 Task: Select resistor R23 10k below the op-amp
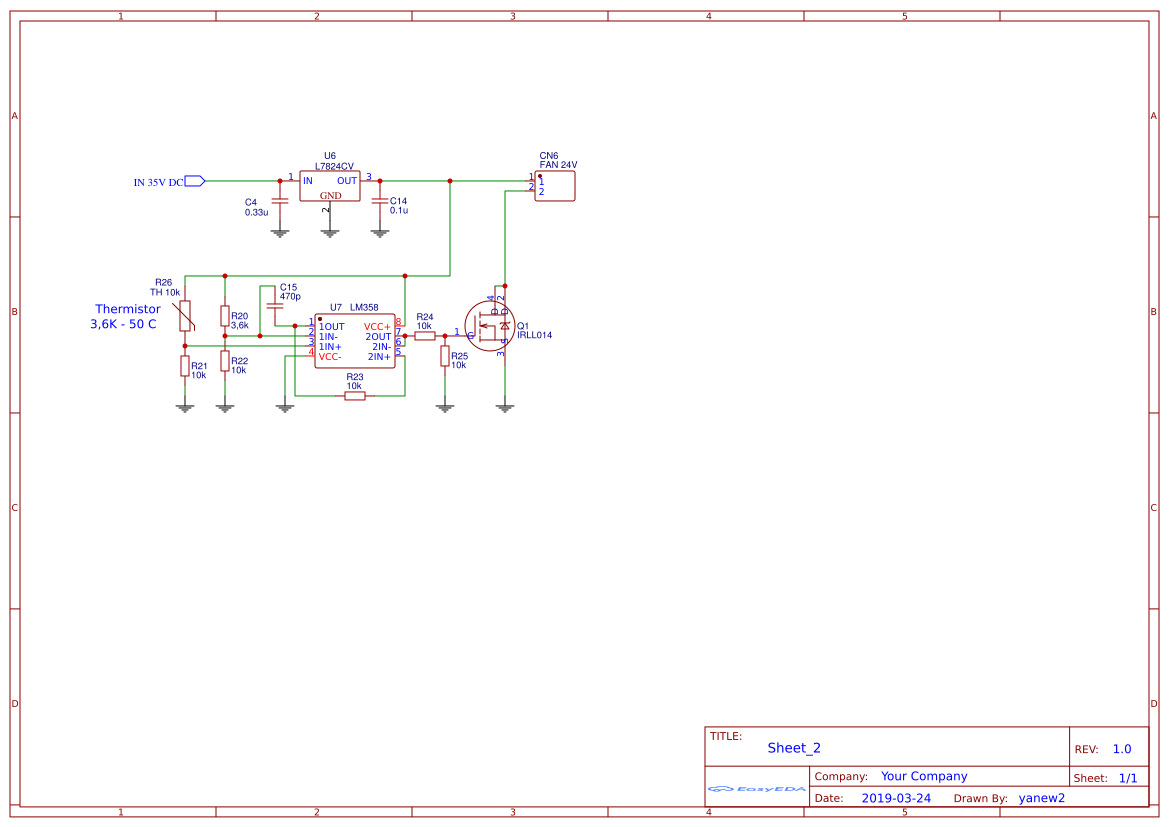tap(355, 394)
